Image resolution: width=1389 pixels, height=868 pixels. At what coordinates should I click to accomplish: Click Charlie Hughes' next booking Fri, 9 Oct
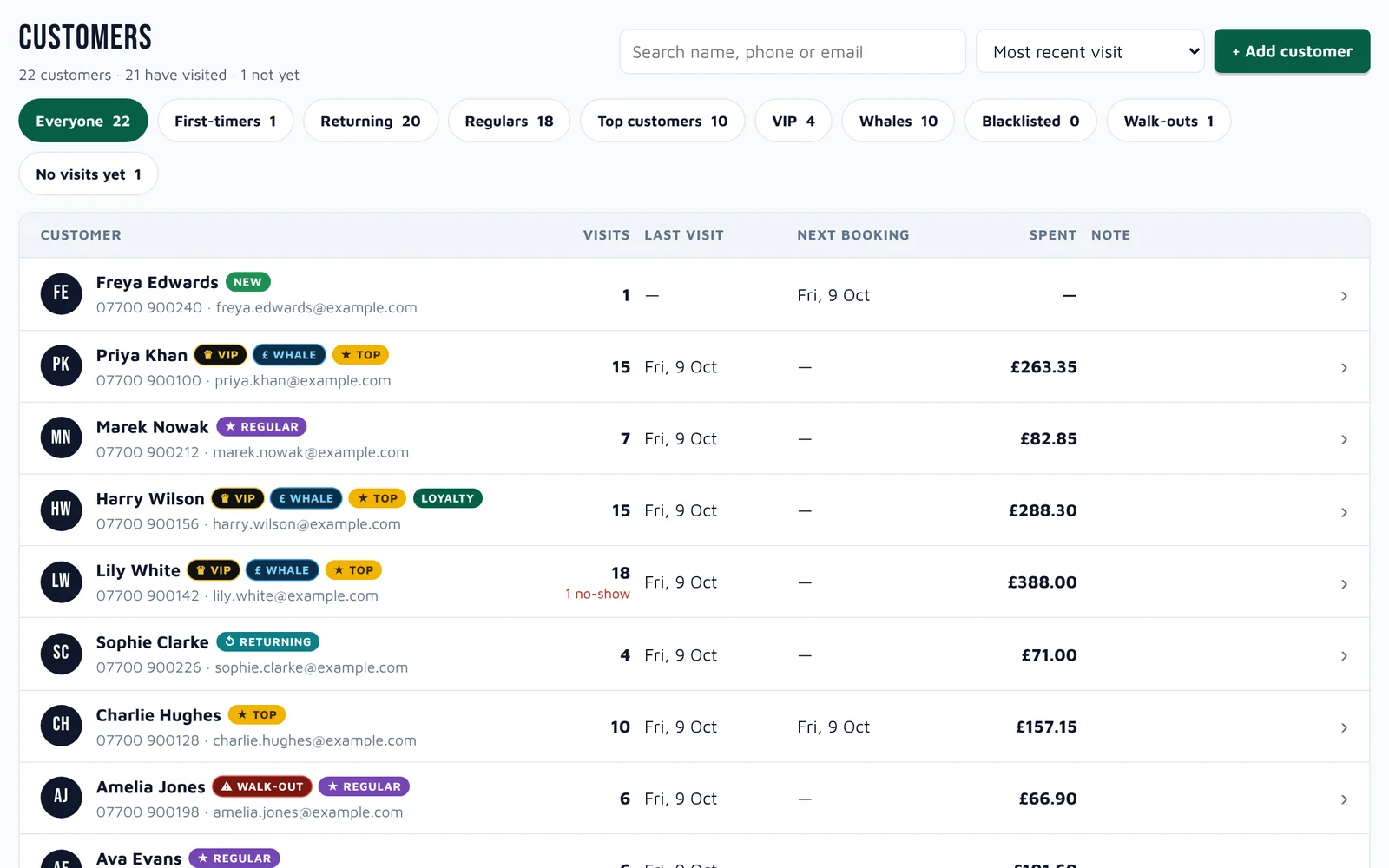click(x=833, y=727)
